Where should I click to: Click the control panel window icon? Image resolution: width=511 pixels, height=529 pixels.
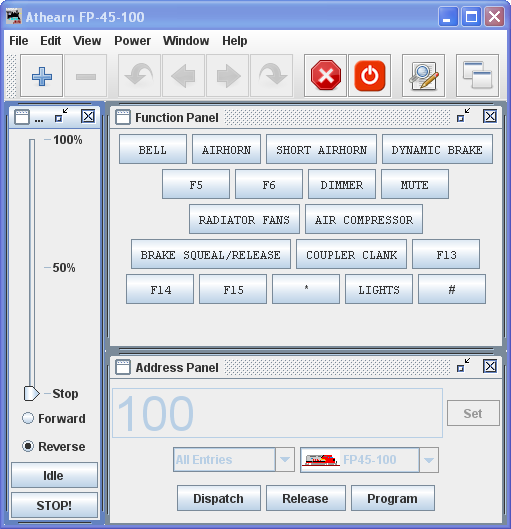pyautogui.click(x=22, y=117)
